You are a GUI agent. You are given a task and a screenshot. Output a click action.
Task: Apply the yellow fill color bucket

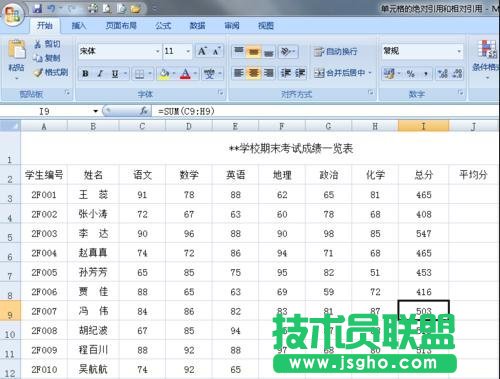click(x=164, y=74)
